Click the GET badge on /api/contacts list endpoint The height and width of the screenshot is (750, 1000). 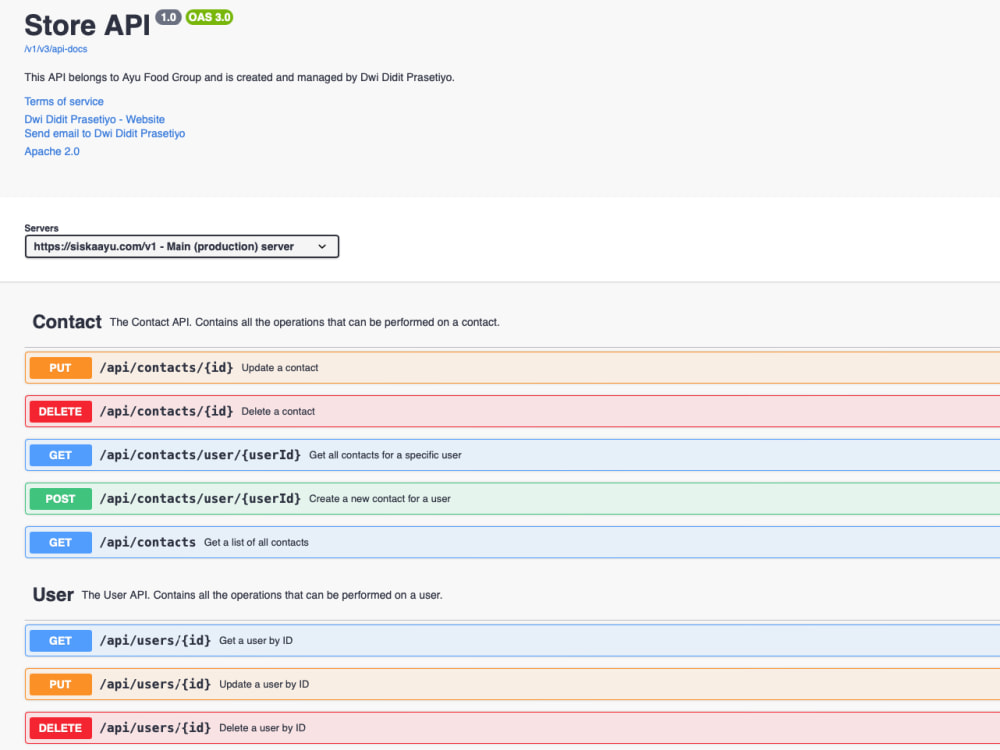point(59,542)
